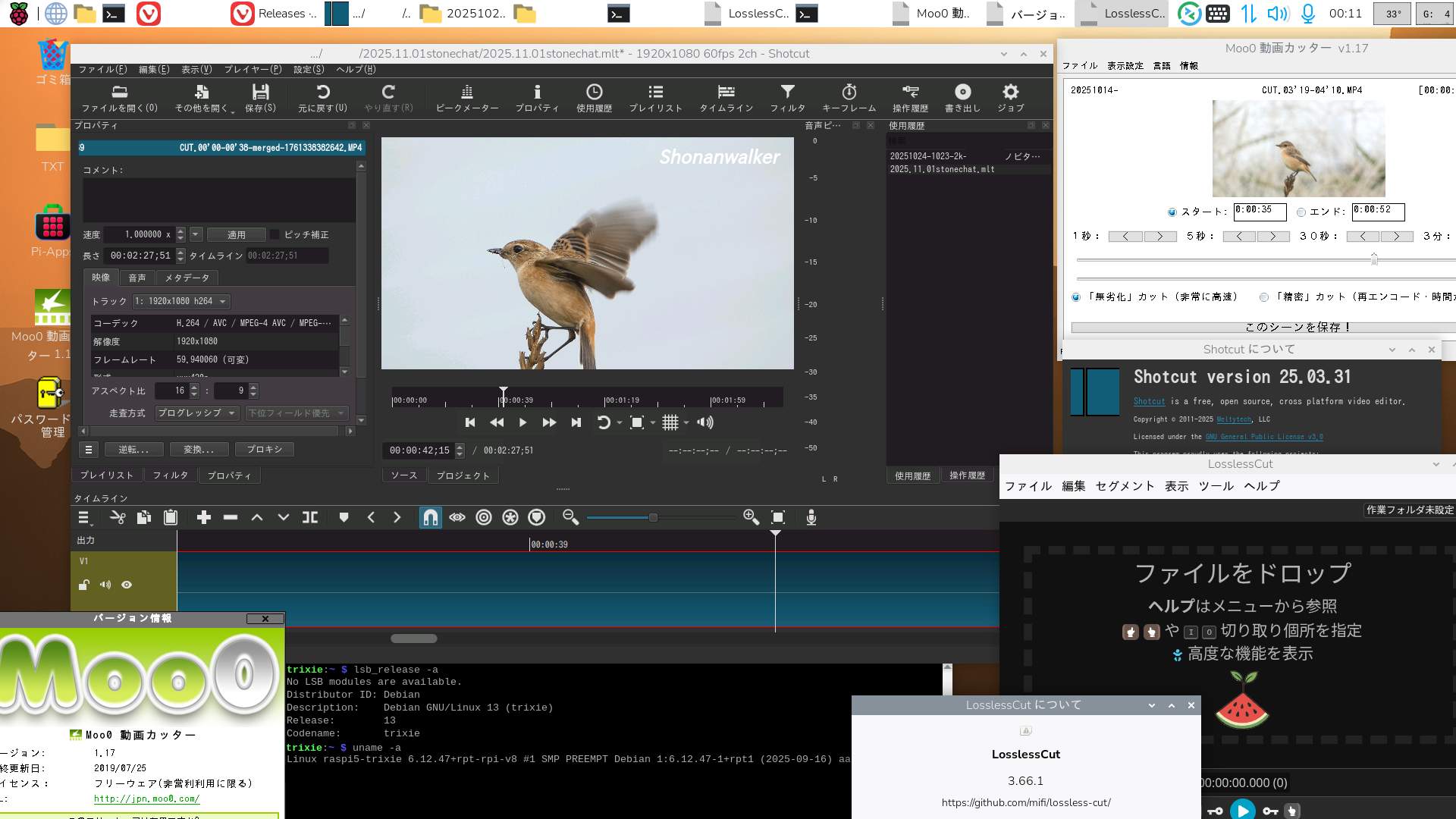Hide the V1 track with eye icon
1456x819 pixels.
point(127,585)
